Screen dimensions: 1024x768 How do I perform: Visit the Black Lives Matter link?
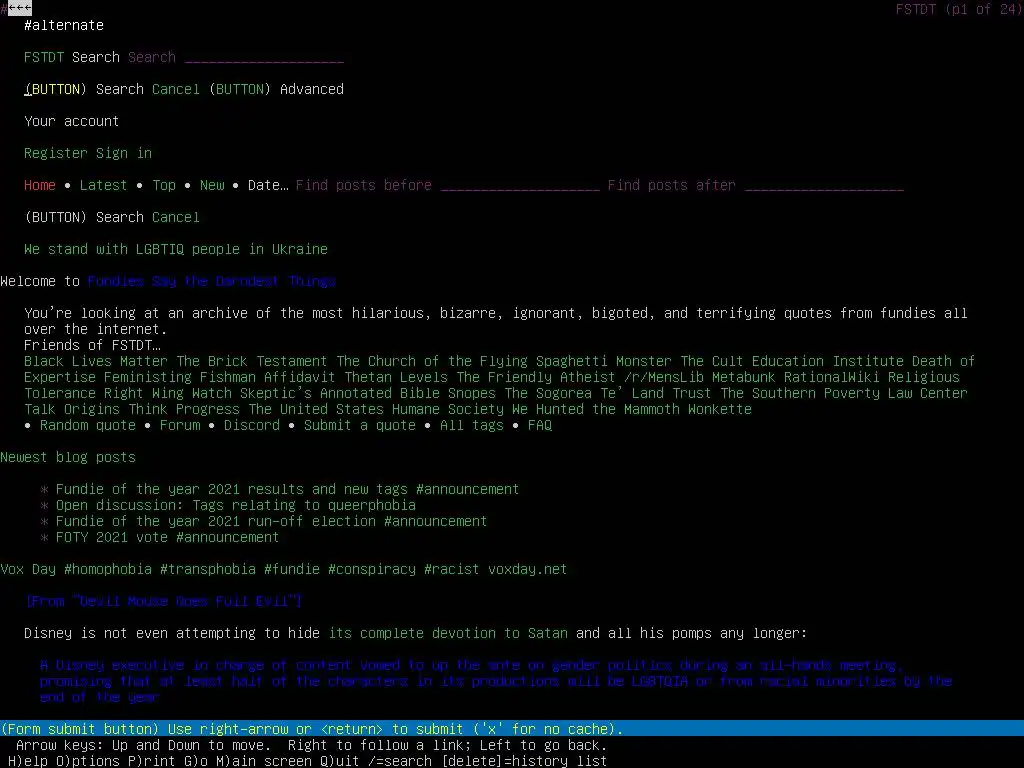[96, 361]
